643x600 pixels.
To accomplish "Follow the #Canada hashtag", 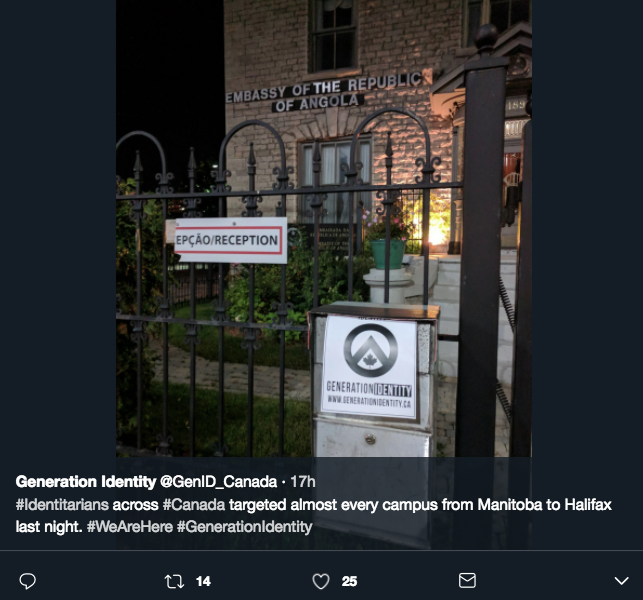I will coord(194,504).
